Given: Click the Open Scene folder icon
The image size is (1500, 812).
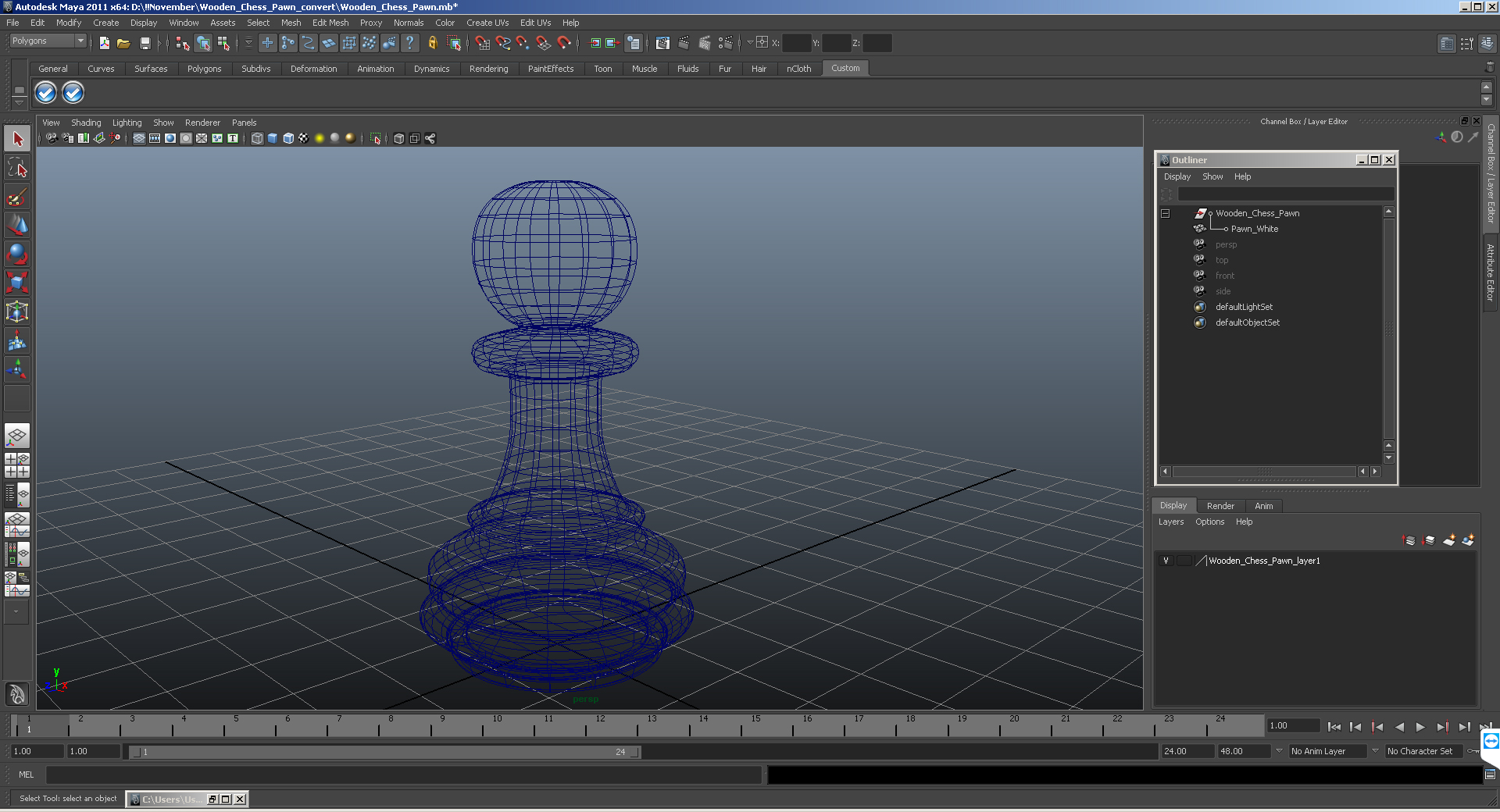Looking at the screenshot, I should pyautogui.click(x=123, y=43).
